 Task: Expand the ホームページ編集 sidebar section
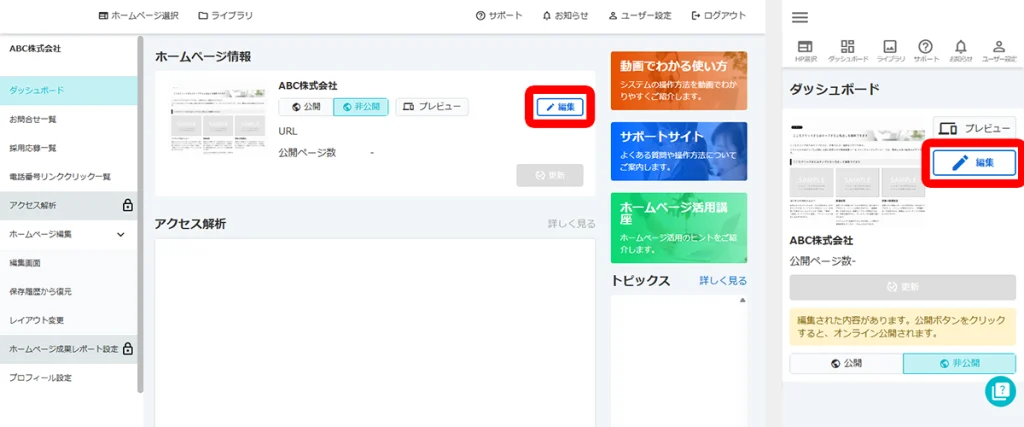tap(69, 234)
